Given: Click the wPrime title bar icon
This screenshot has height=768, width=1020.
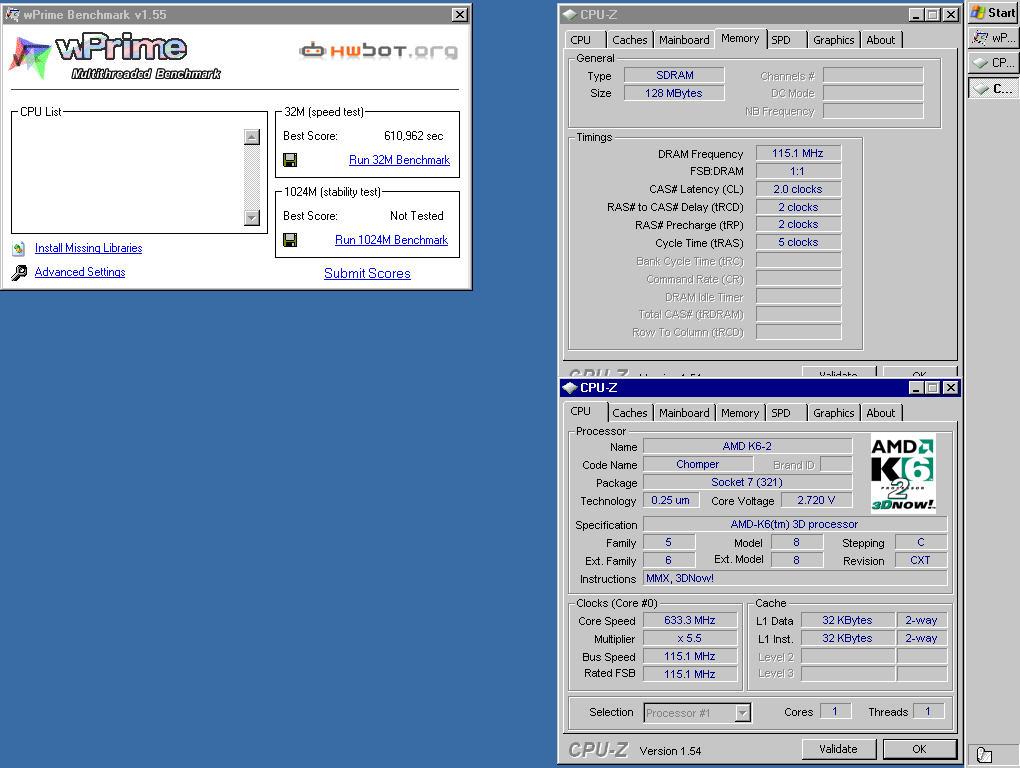Looking at the screenshot, I should point(12,14).
